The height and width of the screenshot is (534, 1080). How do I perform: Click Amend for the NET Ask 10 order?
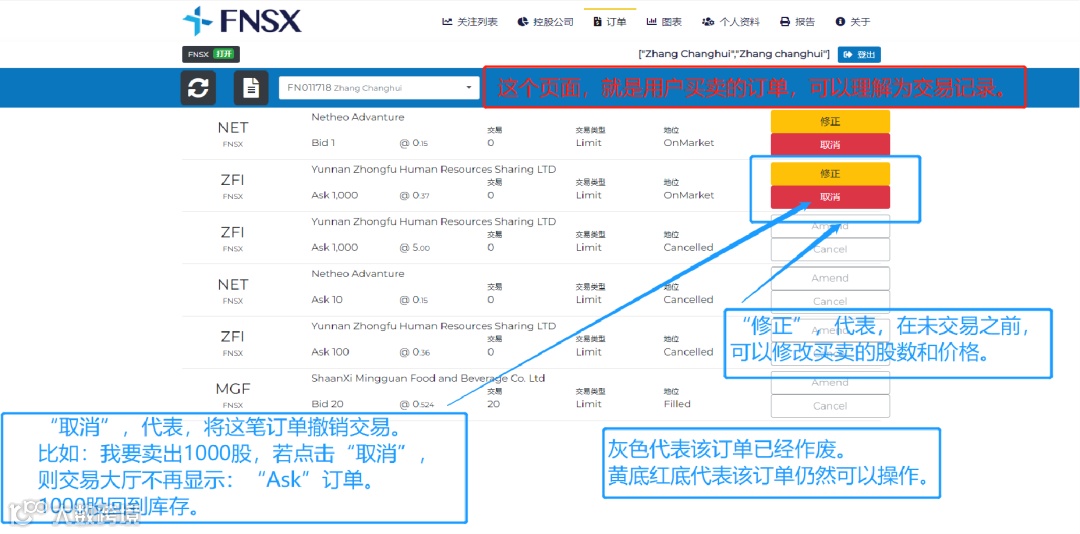click(830, 278)
